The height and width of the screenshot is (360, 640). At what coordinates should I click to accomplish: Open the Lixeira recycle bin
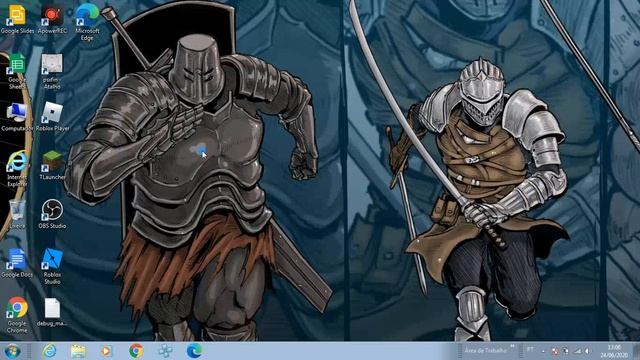tap(17, 214)
